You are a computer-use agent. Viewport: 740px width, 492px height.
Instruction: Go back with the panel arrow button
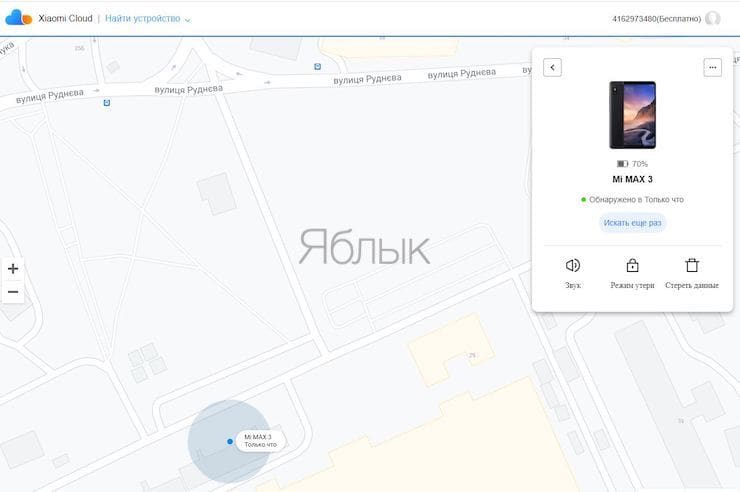pos(552,67)
